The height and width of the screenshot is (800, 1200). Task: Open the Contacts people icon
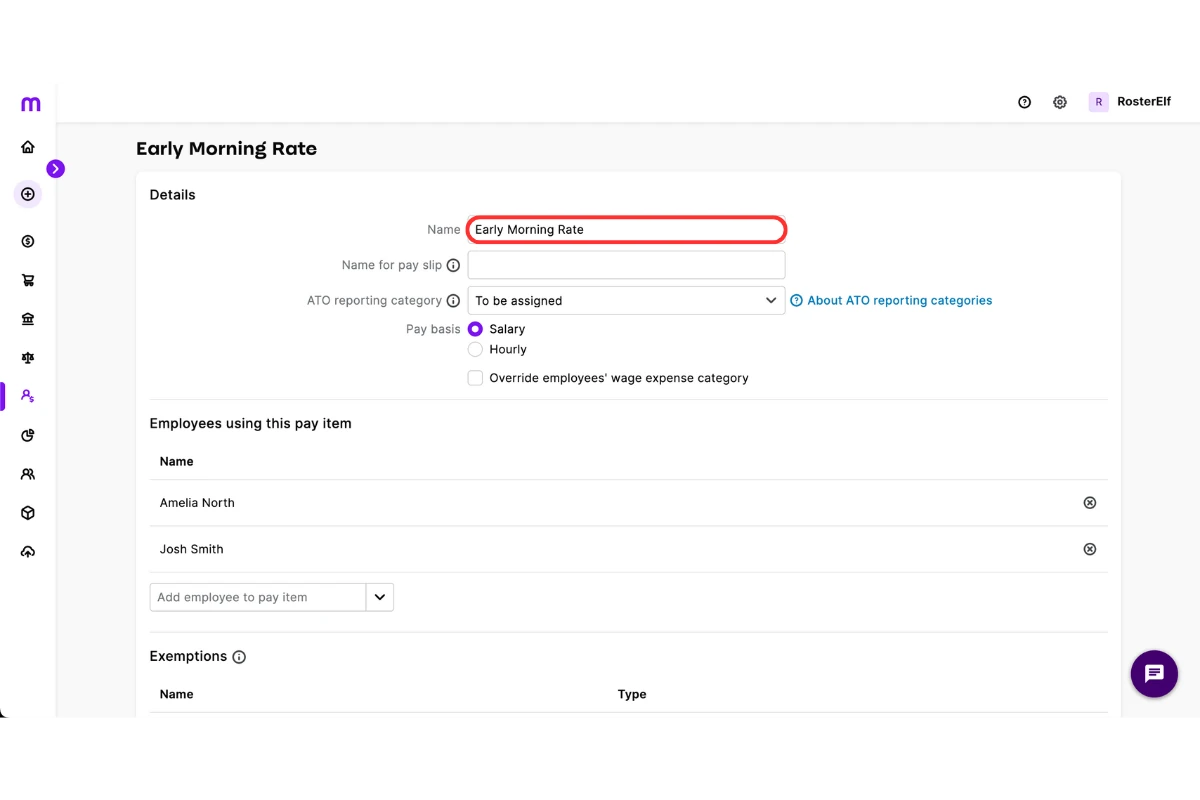coord(28,474)
